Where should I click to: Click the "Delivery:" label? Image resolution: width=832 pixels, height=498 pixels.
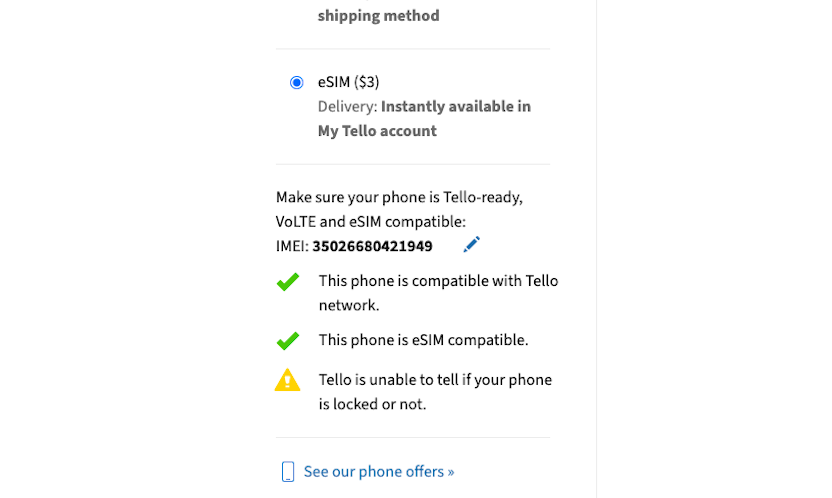point(347,106)
